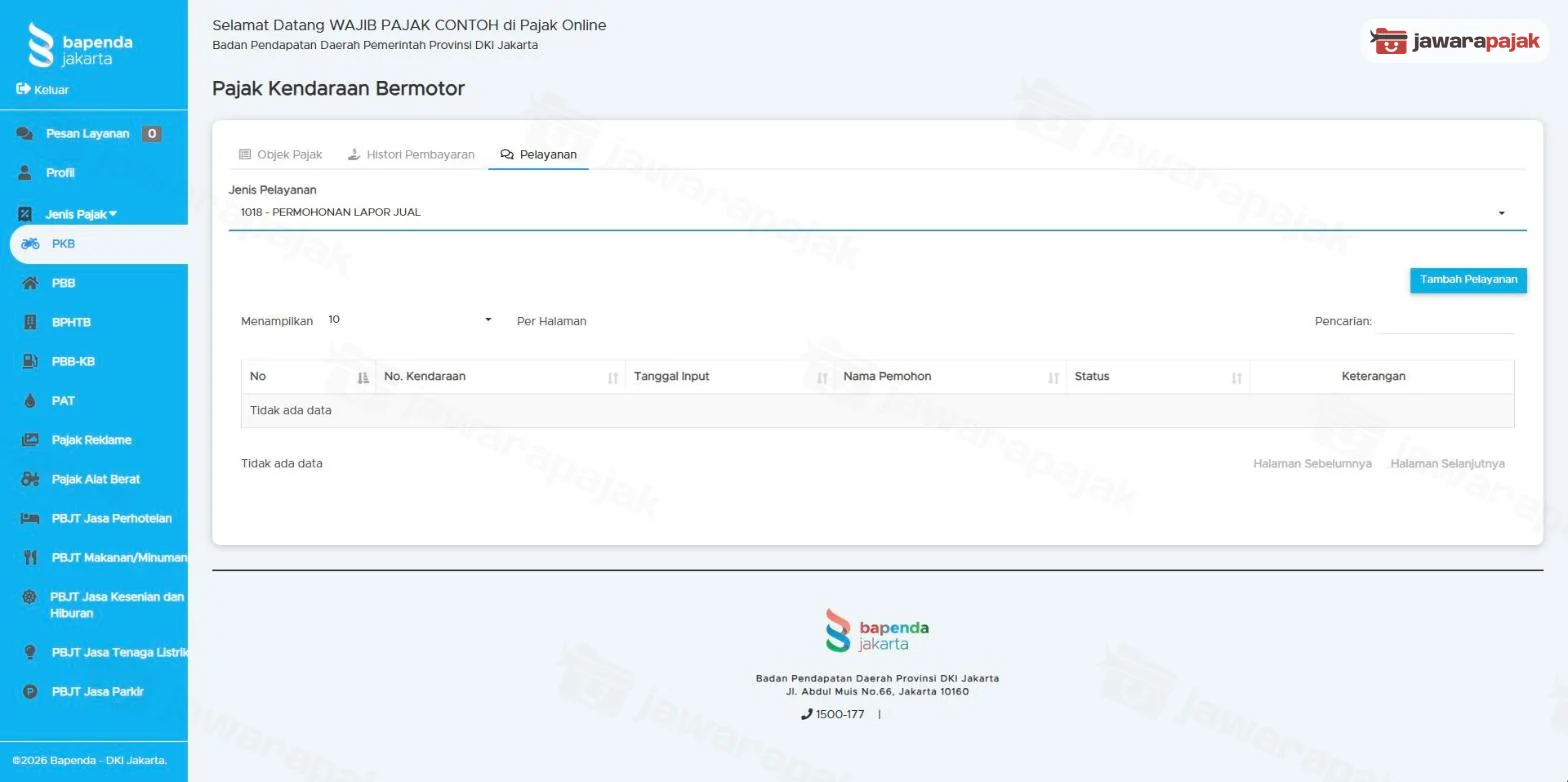Select the PBJT Jasa Perhotelan bed icon
Viewport: 1568px width, 782px height.
tap(30, 518)
